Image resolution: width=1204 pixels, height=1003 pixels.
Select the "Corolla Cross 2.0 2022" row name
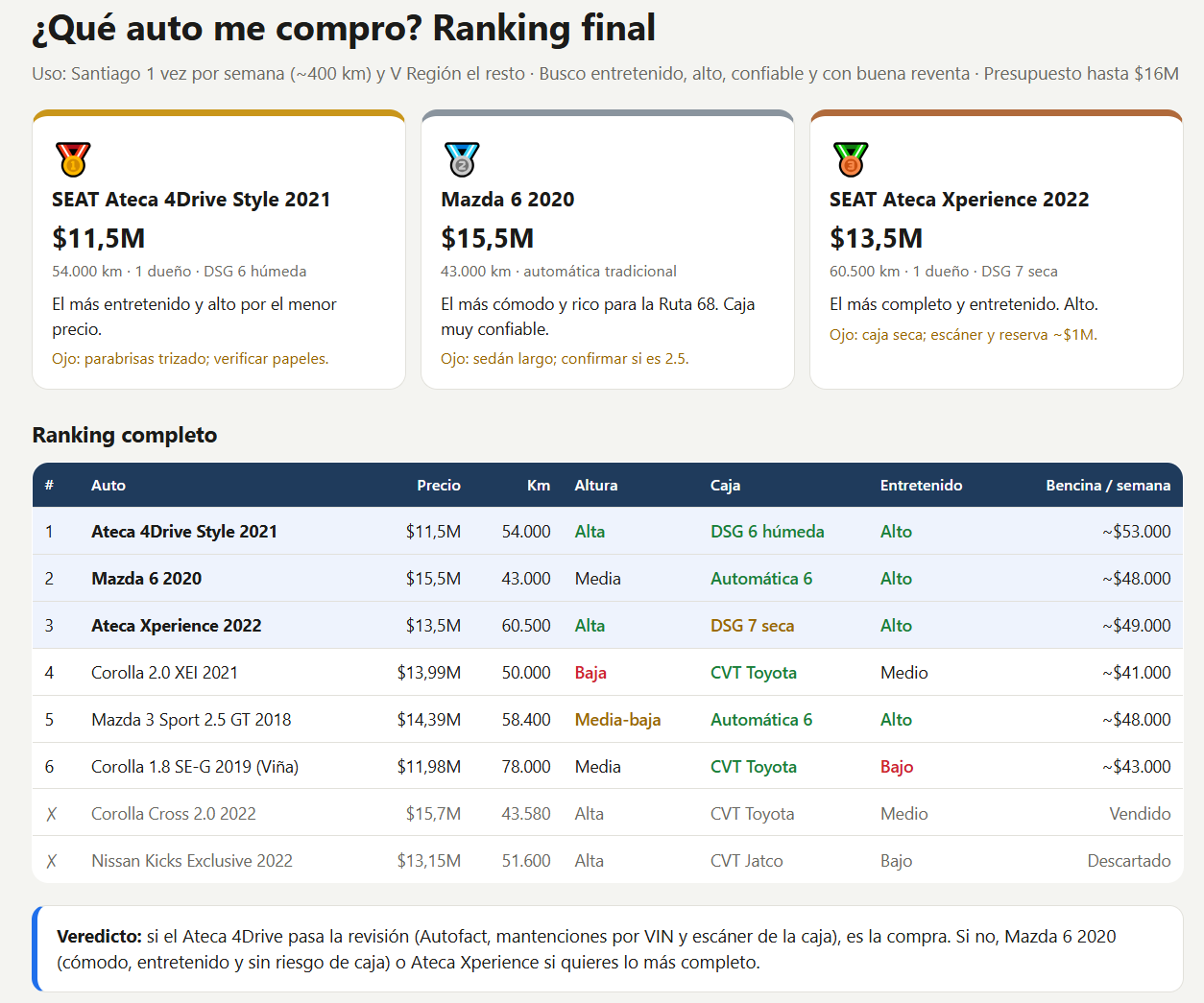pos(174,814)
